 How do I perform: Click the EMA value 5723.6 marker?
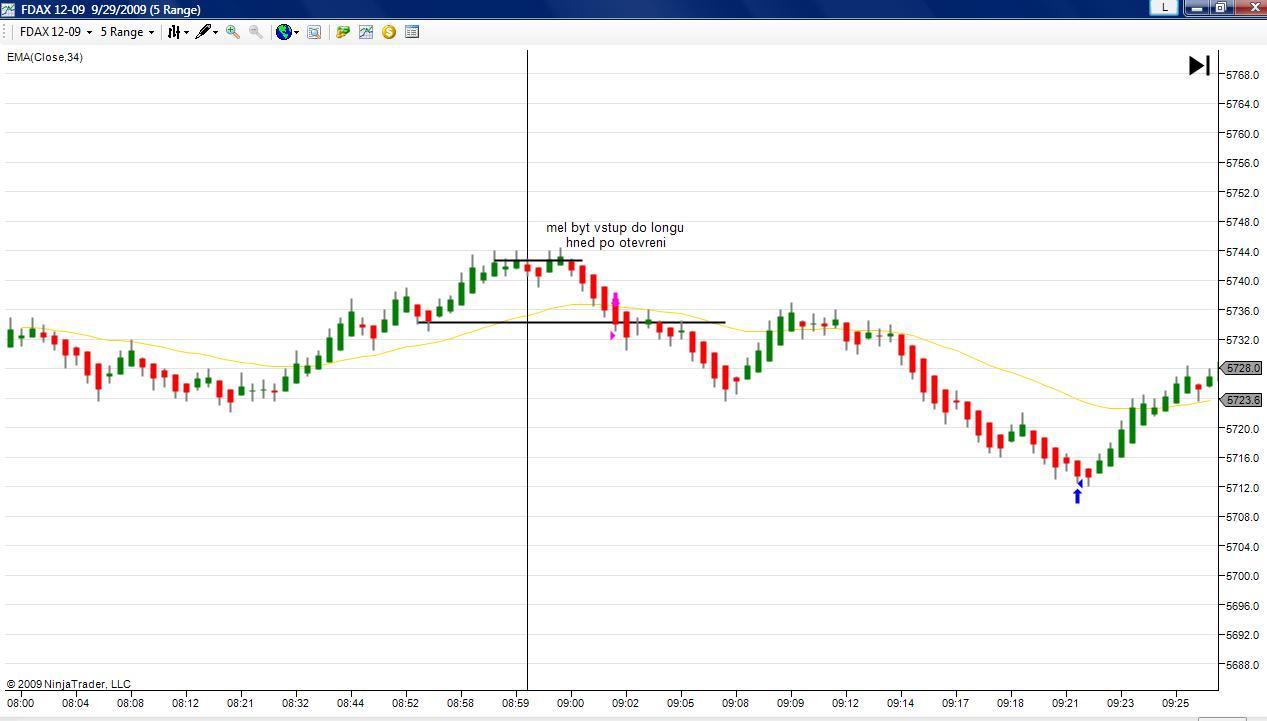click(x=1243, y=400)
